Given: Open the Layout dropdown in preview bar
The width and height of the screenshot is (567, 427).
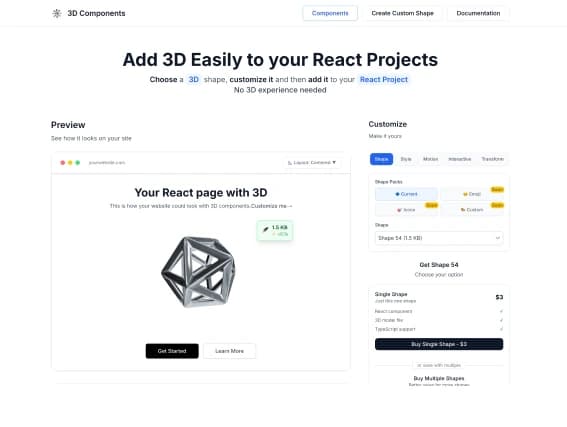Looking at the screenshot, I should click(x=312, y=163).
